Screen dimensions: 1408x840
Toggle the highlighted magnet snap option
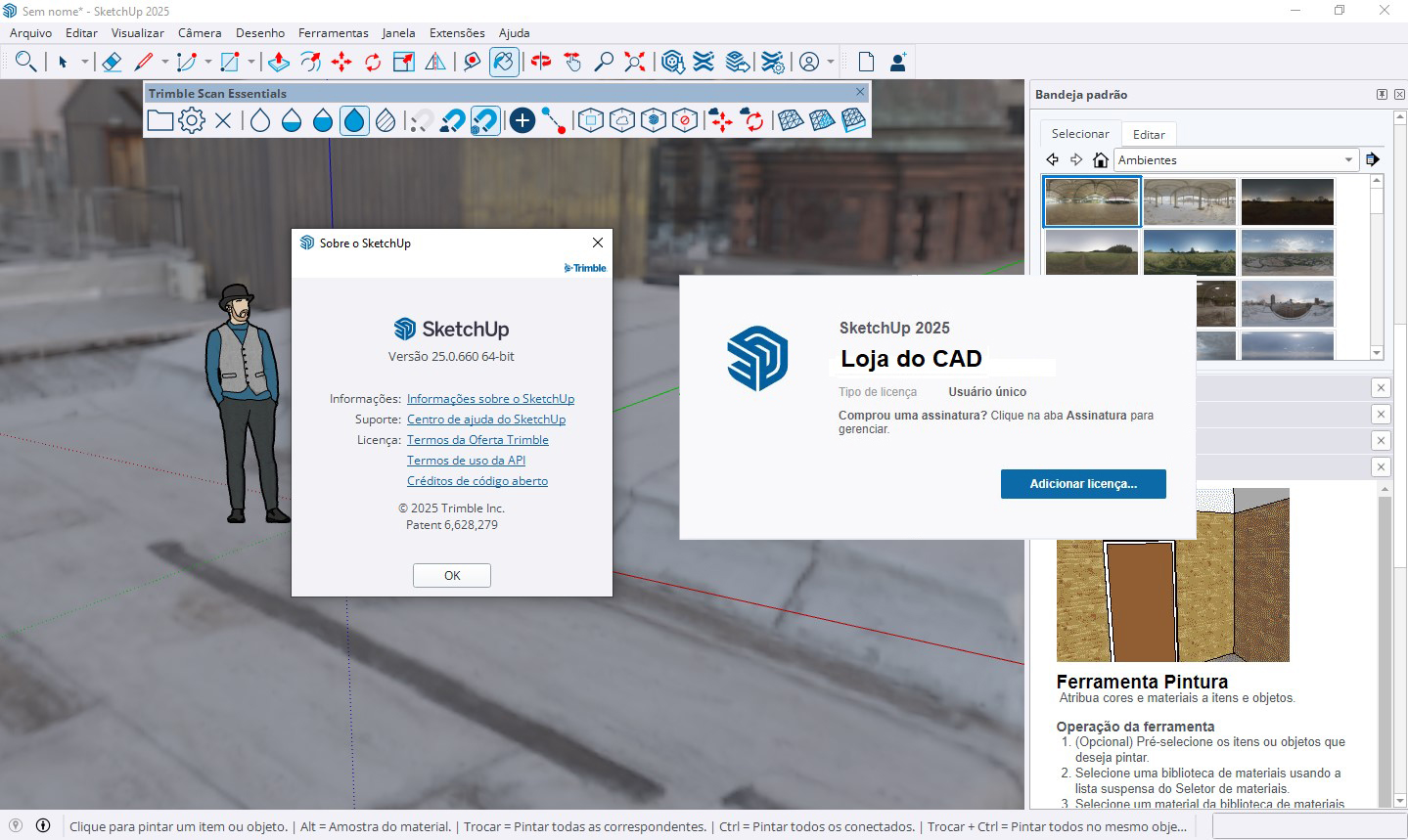[x=485, y=120]
